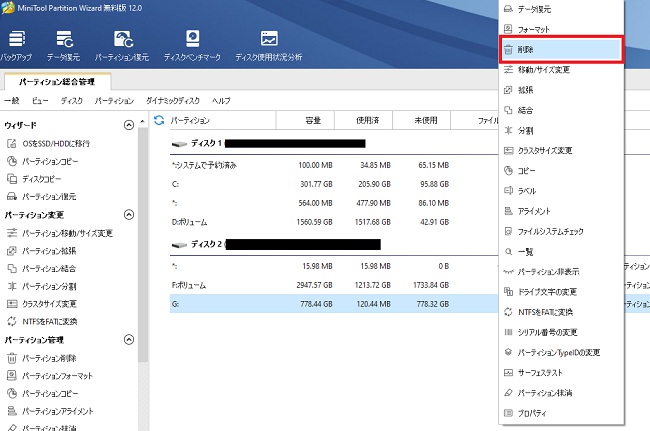Choose ラベル in the context menu
This screenshot has width=650, height=431.
point(562,191)
